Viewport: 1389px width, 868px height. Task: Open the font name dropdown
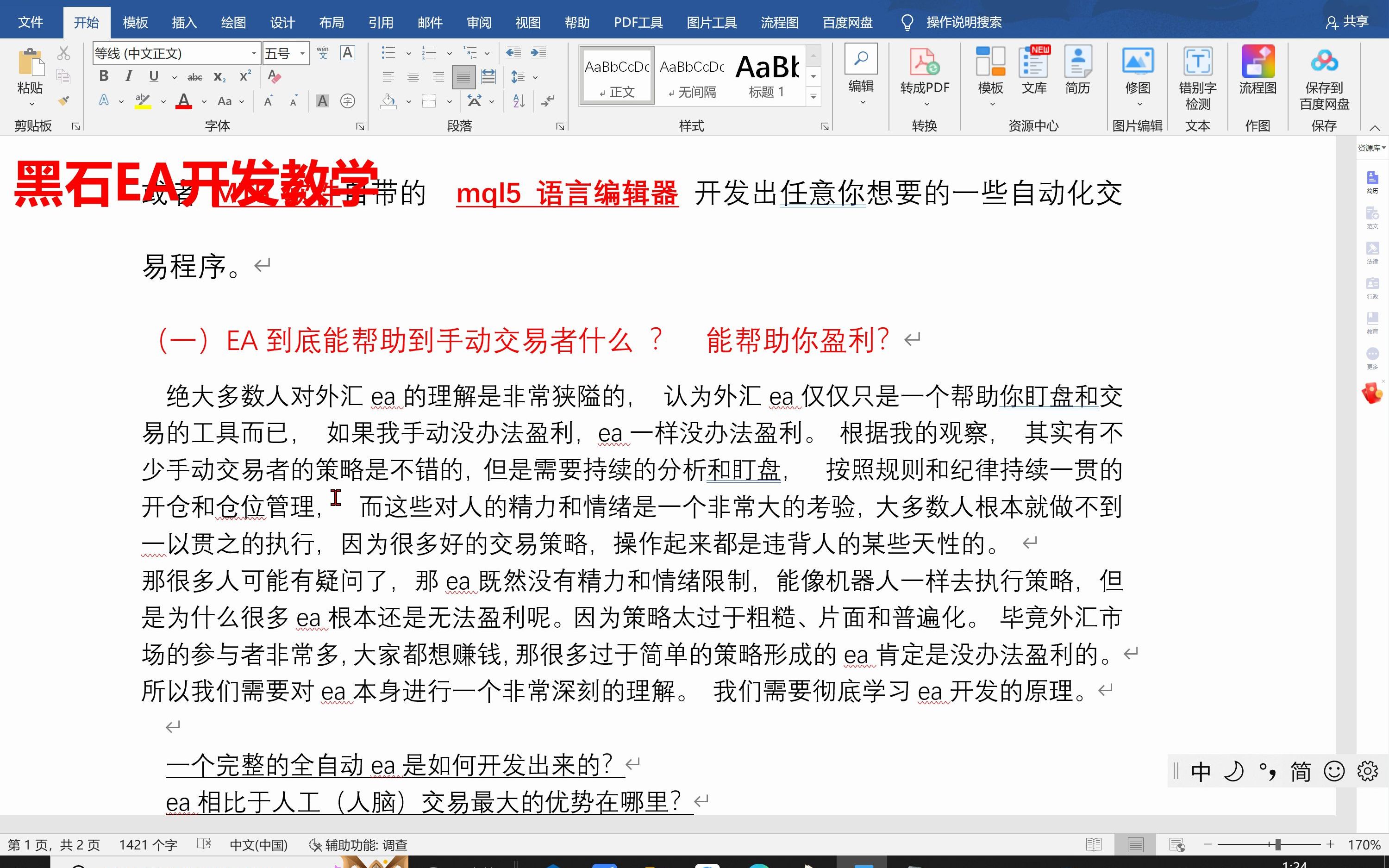253,53
